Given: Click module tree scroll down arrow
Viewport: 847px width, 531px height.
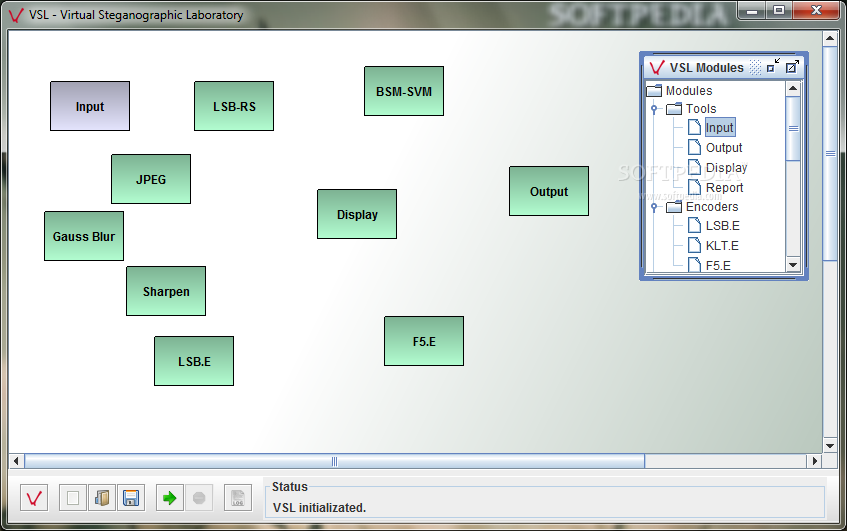Looking at the screenshot, I should (793, 265).
